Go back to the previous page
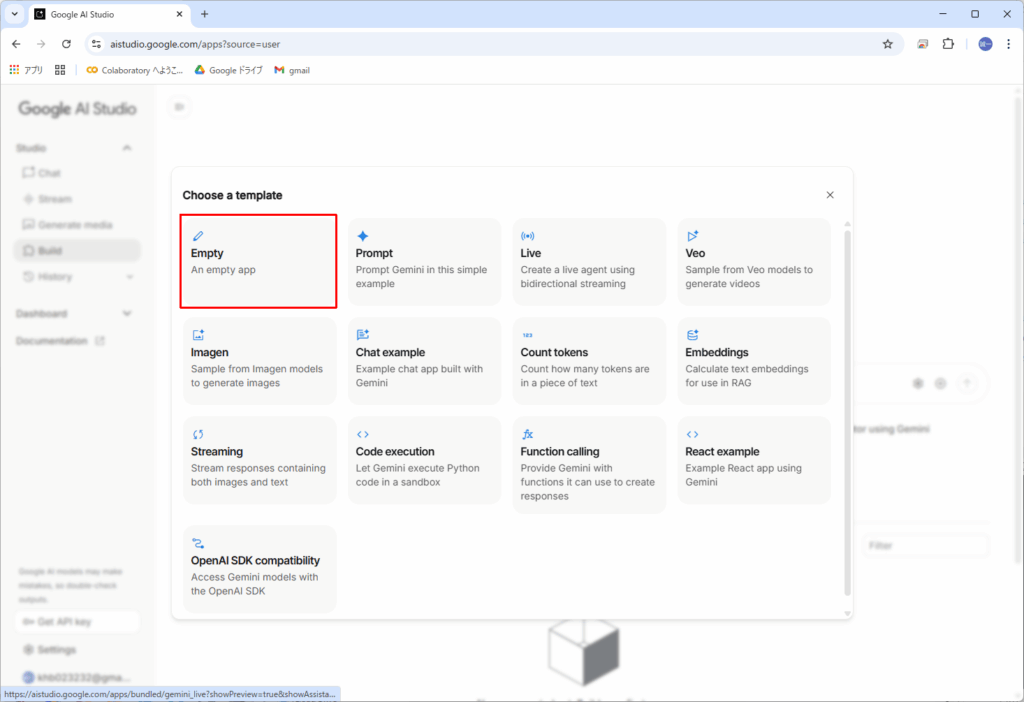The height and width of the screenshot is (702, 1024). click(16, 44)
